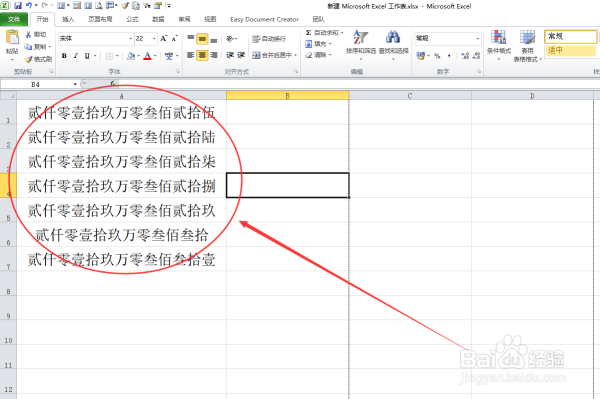Align text right
Viewport: 600px width, 399px height.
[214, 55]
